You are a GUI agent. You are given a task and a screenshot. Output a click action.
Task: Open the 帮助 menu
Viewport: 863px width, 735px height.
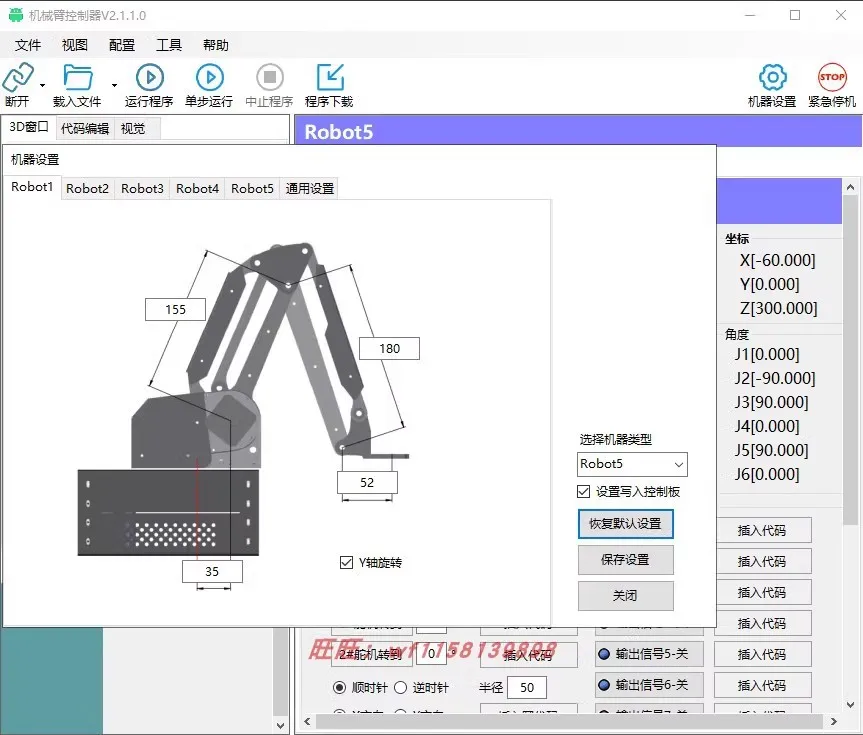tap(216, 45)
